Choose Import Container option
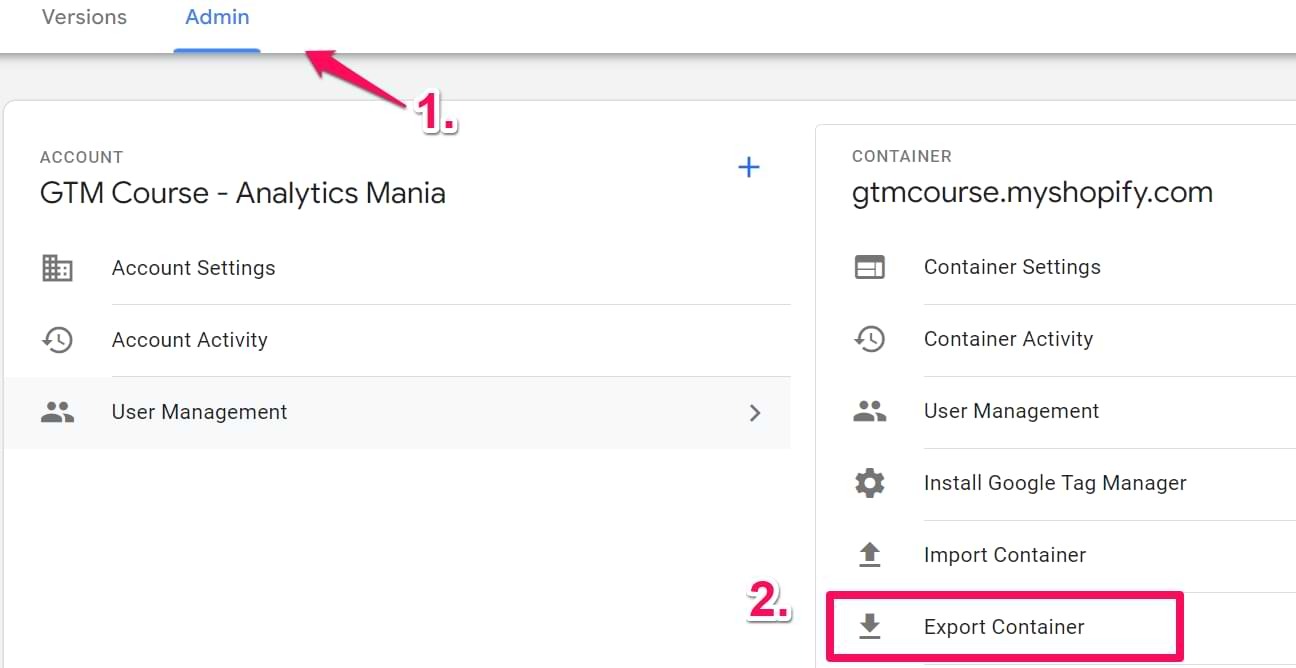Viewport: 1296px width, 668px height. tap(1004, 555)
